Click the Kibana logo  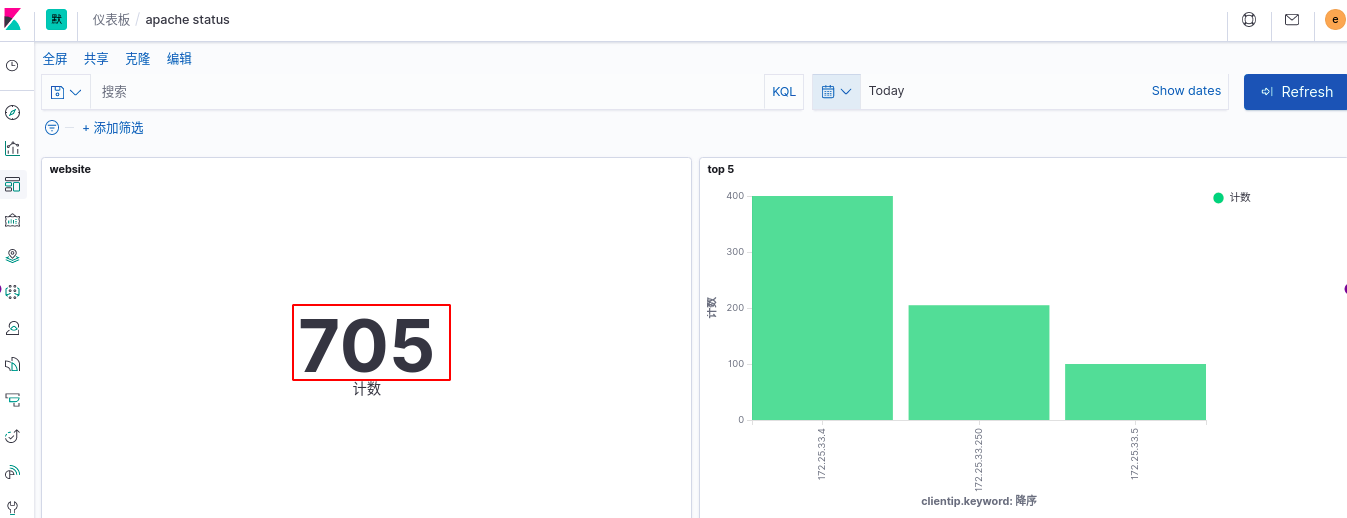(x=13, y=20)
